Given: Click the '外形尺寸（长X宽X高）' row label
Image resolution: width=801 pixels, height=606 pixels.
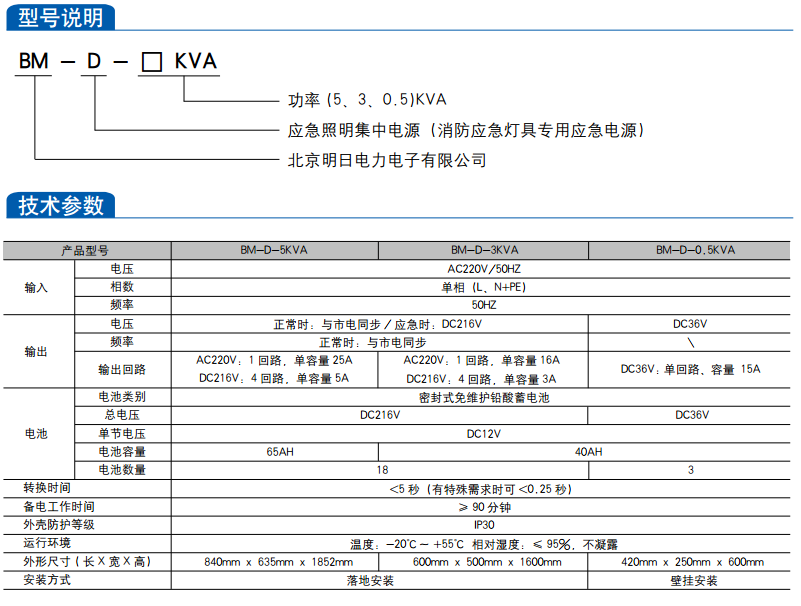Looking at the screenshot, I should (87, 562).
